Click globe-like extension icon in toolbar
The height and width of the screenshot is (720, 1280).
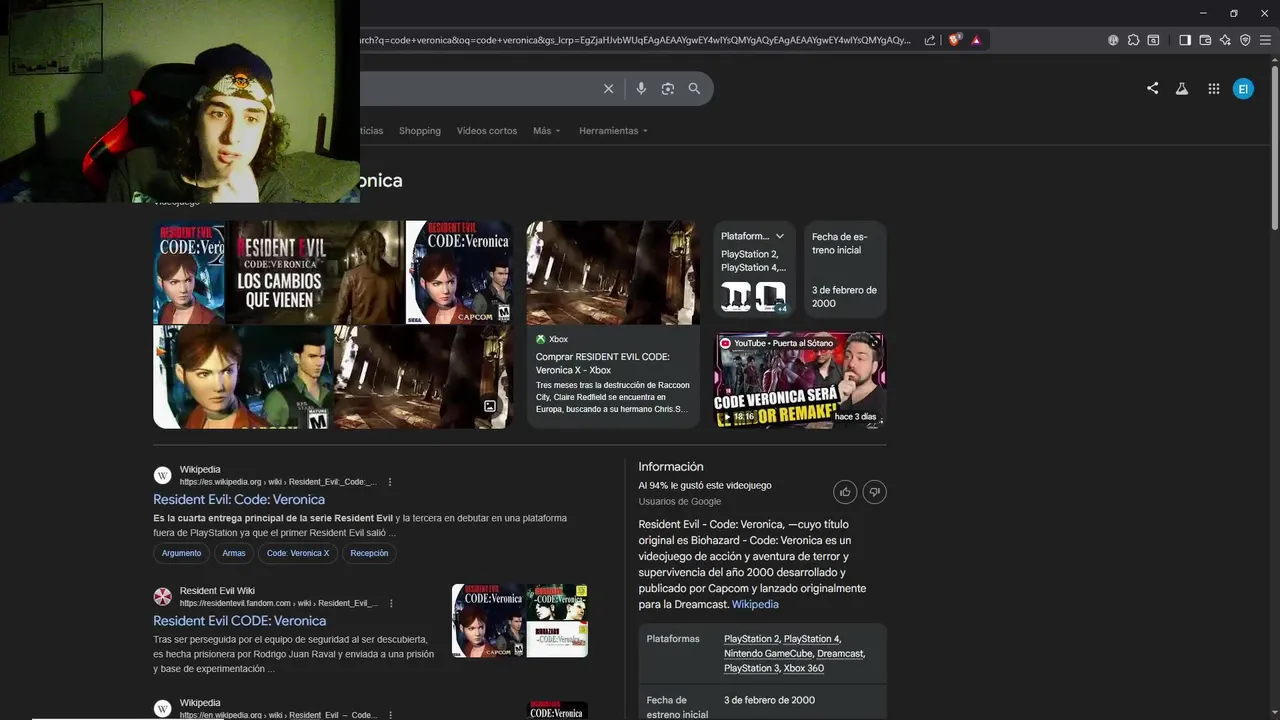[x=1113, y=40]
